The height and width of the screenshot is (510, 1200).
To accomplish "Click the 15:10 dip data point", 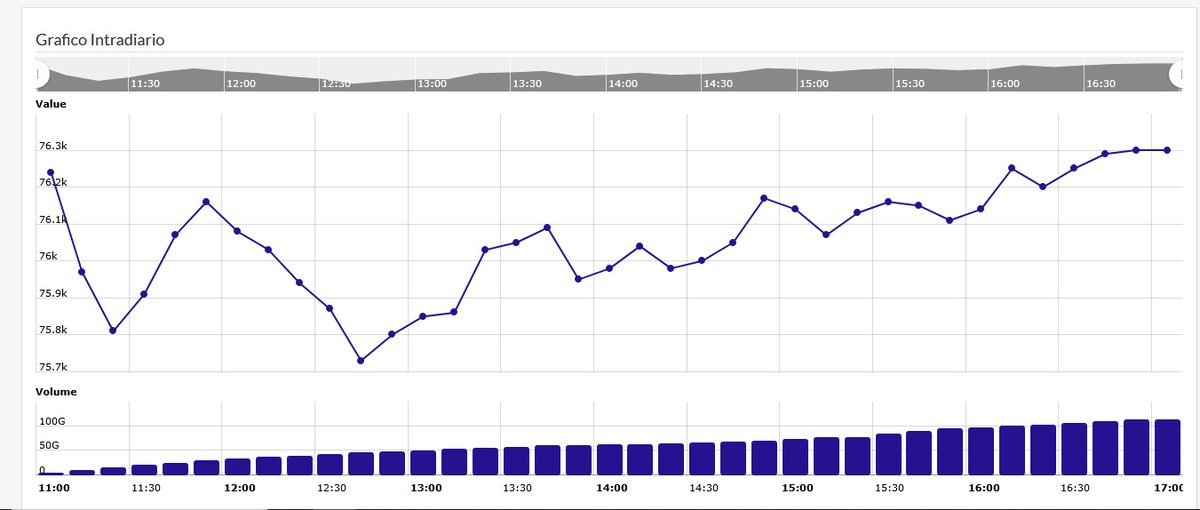I will point(826,235).
